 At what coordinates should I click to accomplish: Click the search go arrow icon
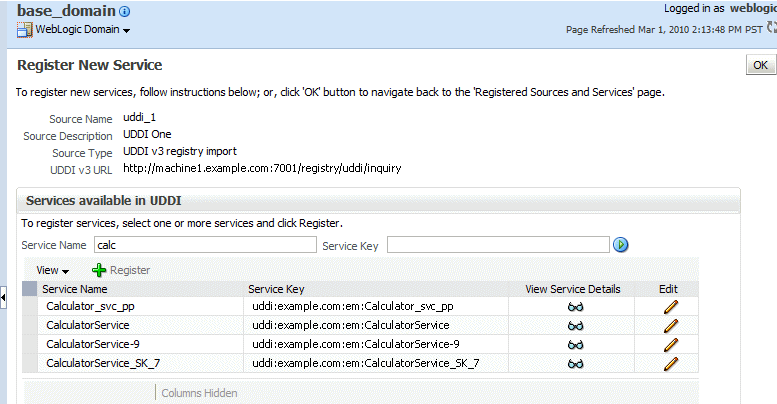(621, 244)
